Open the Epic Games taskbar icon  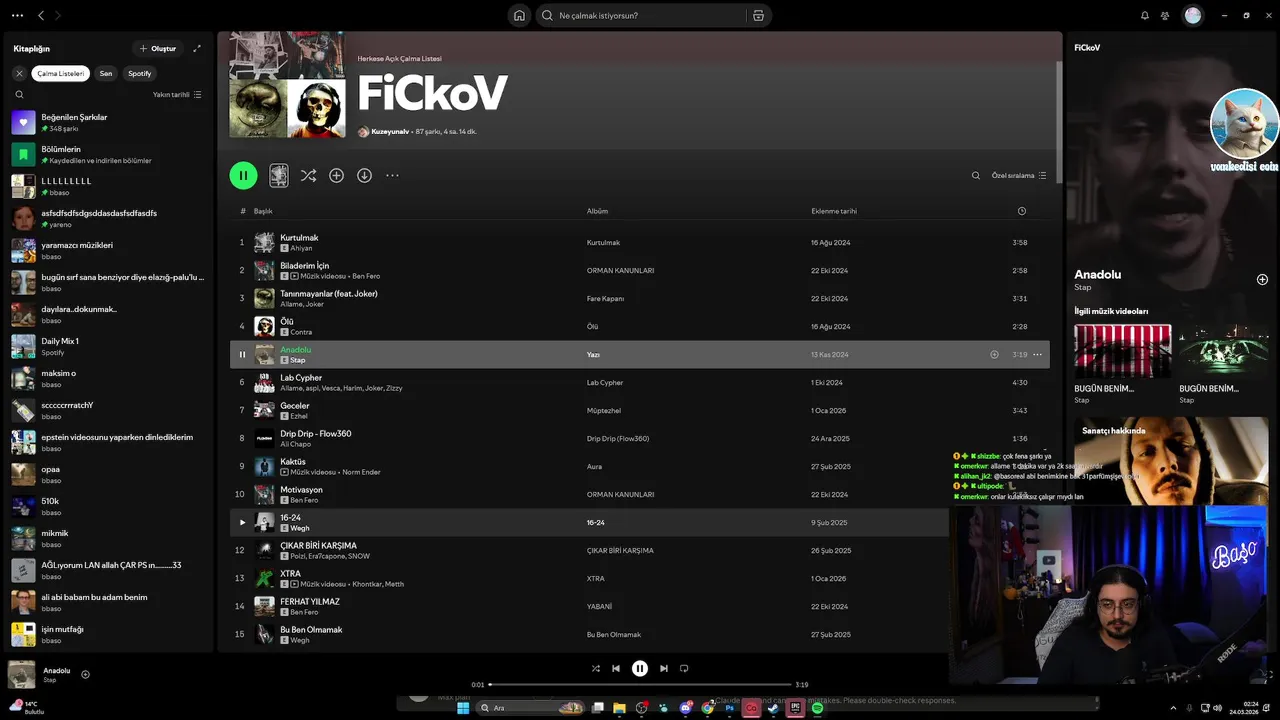[795, 708]
